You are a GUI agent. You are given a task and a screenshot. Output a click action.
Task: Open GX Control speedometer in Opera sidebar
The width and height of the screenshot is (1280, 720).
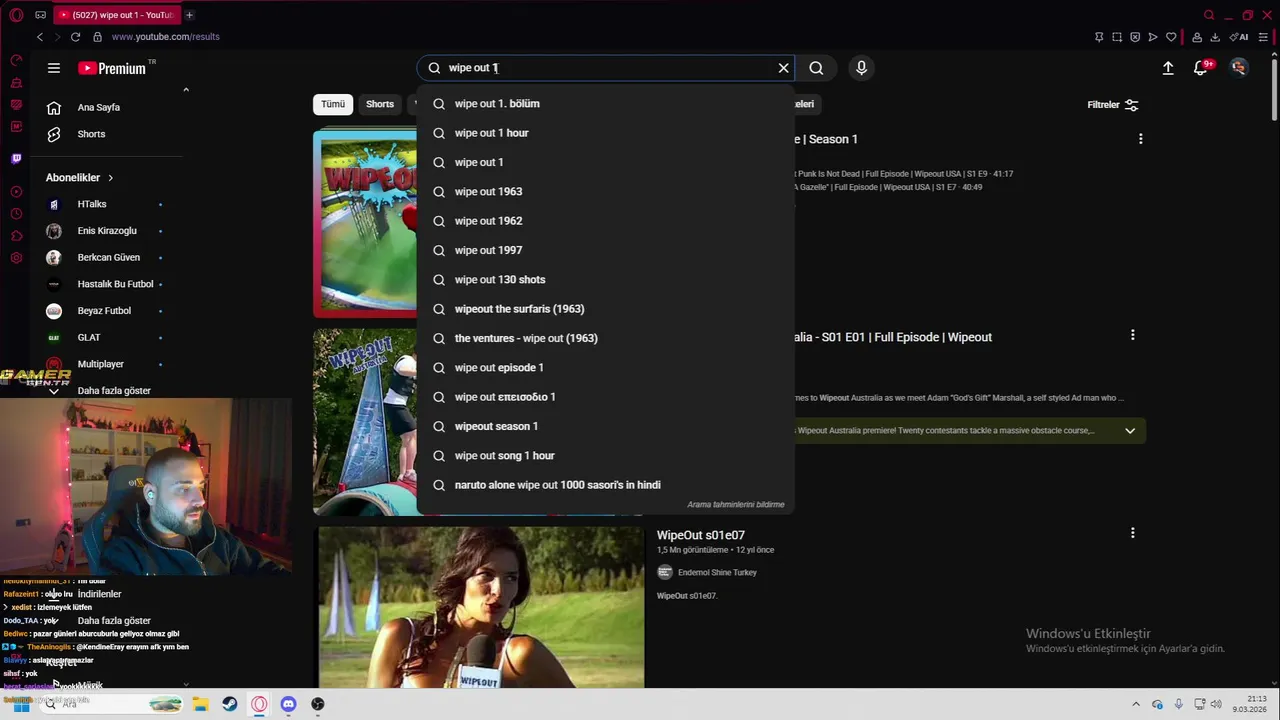tap(16, 60)
